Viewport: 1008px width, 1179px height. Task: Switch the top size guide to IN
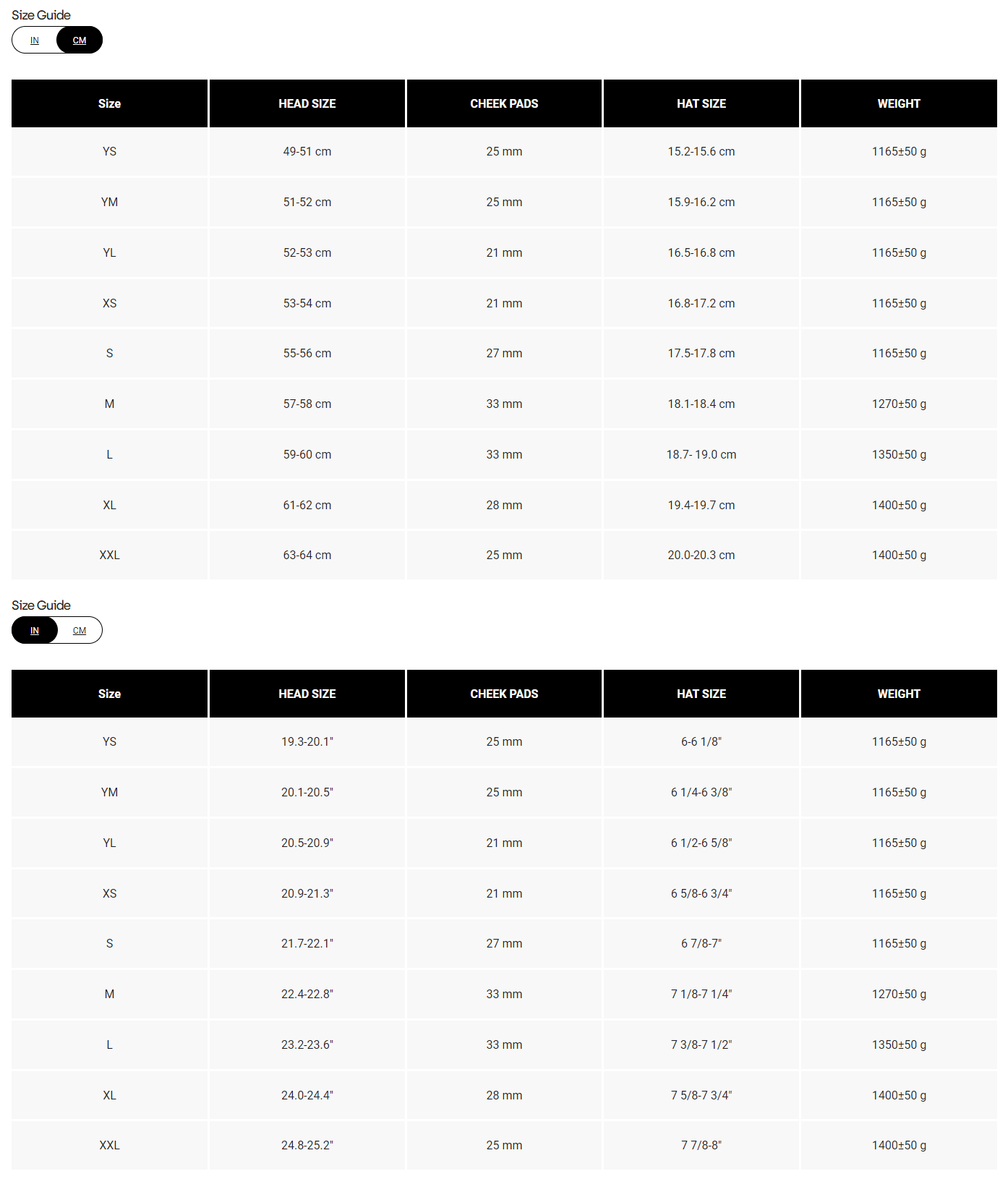pyautogui.click(x=35, y=41)
